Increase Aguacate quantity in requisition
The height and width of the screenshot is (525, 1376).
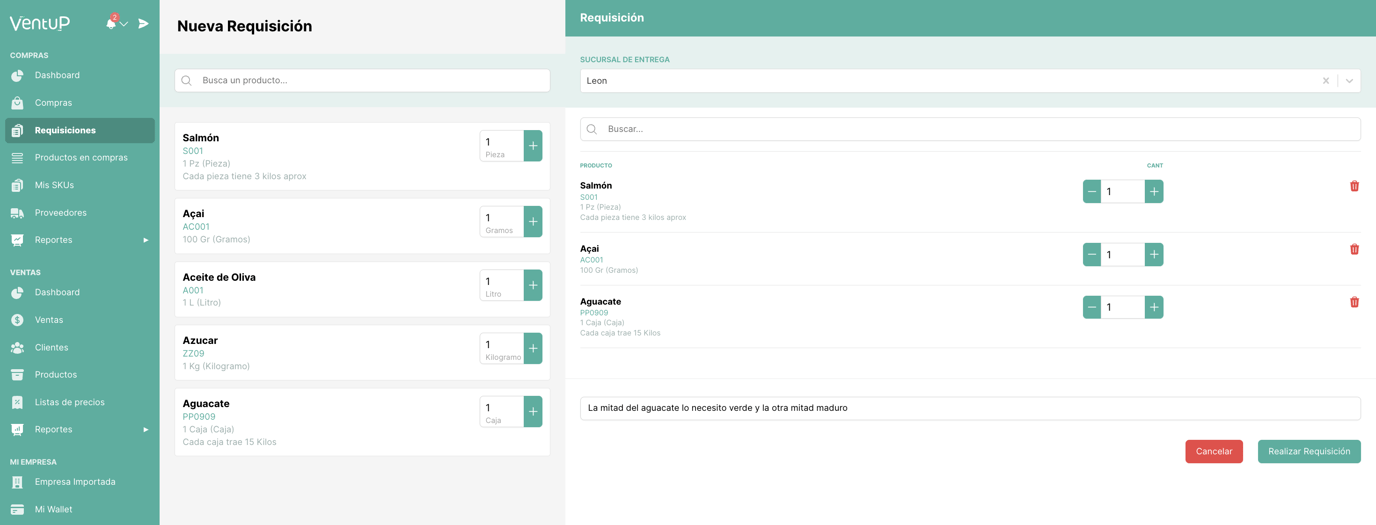click(1154, 307)
